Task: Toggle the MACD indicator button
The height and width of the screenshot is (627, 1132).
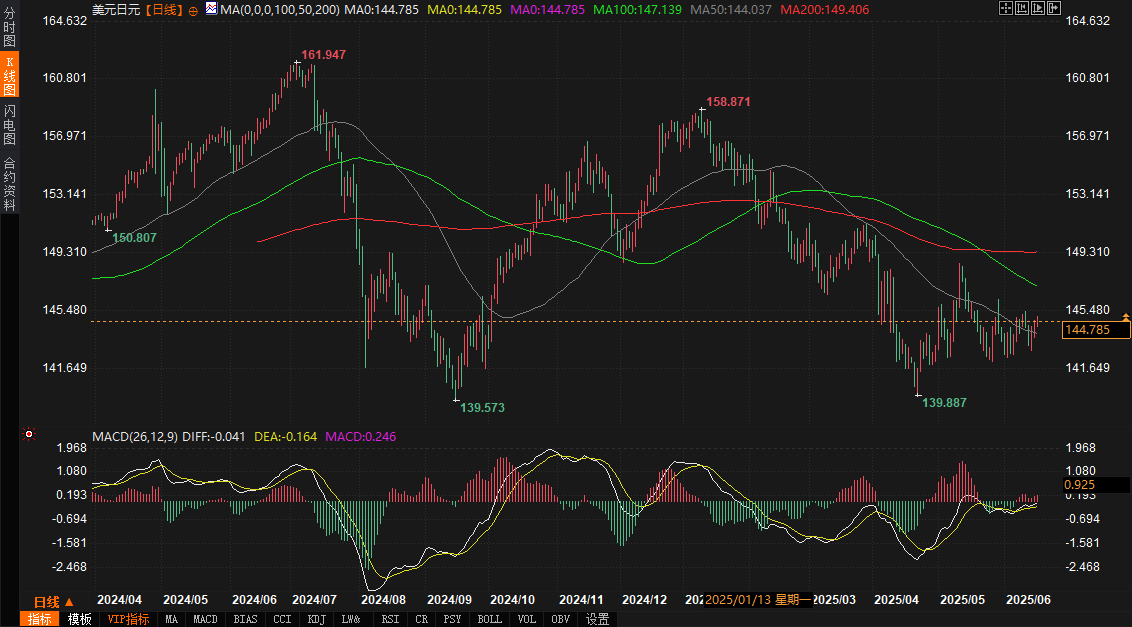Action: click(205, 619)
